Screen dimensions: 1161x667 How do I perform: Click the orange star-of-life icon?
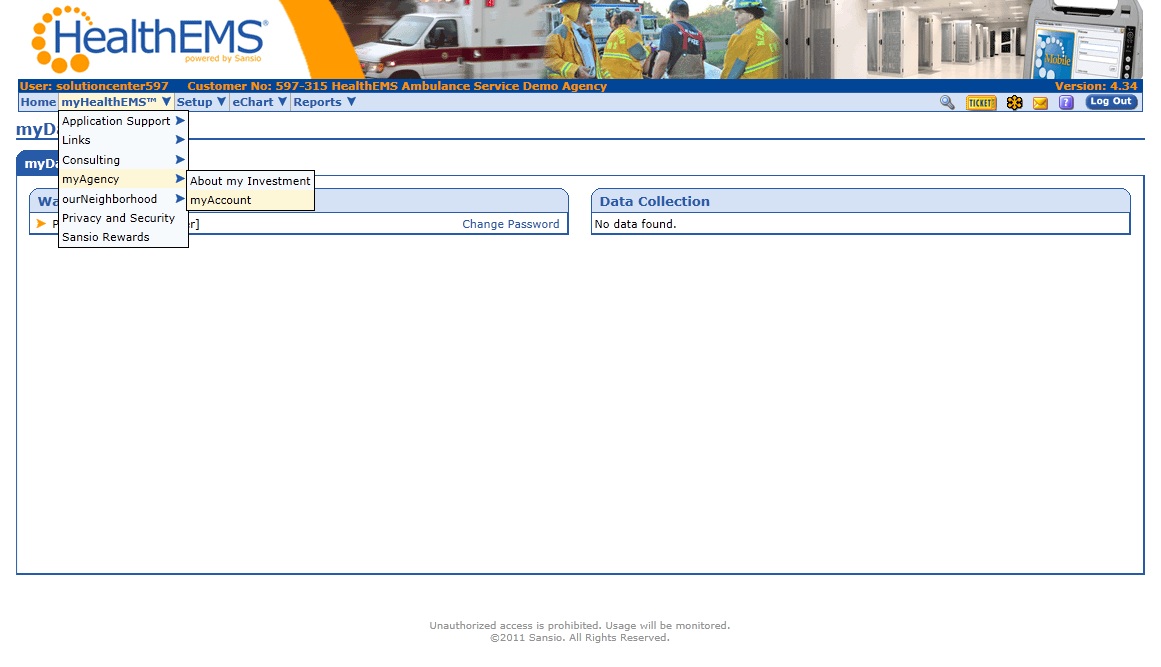1014,102
